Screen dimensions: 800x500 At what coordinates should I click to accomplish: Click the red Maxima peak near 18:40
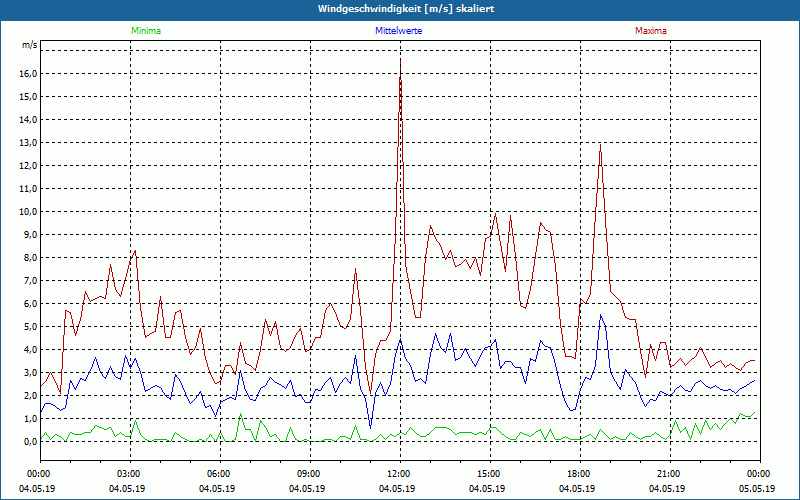tap(601, 145)
